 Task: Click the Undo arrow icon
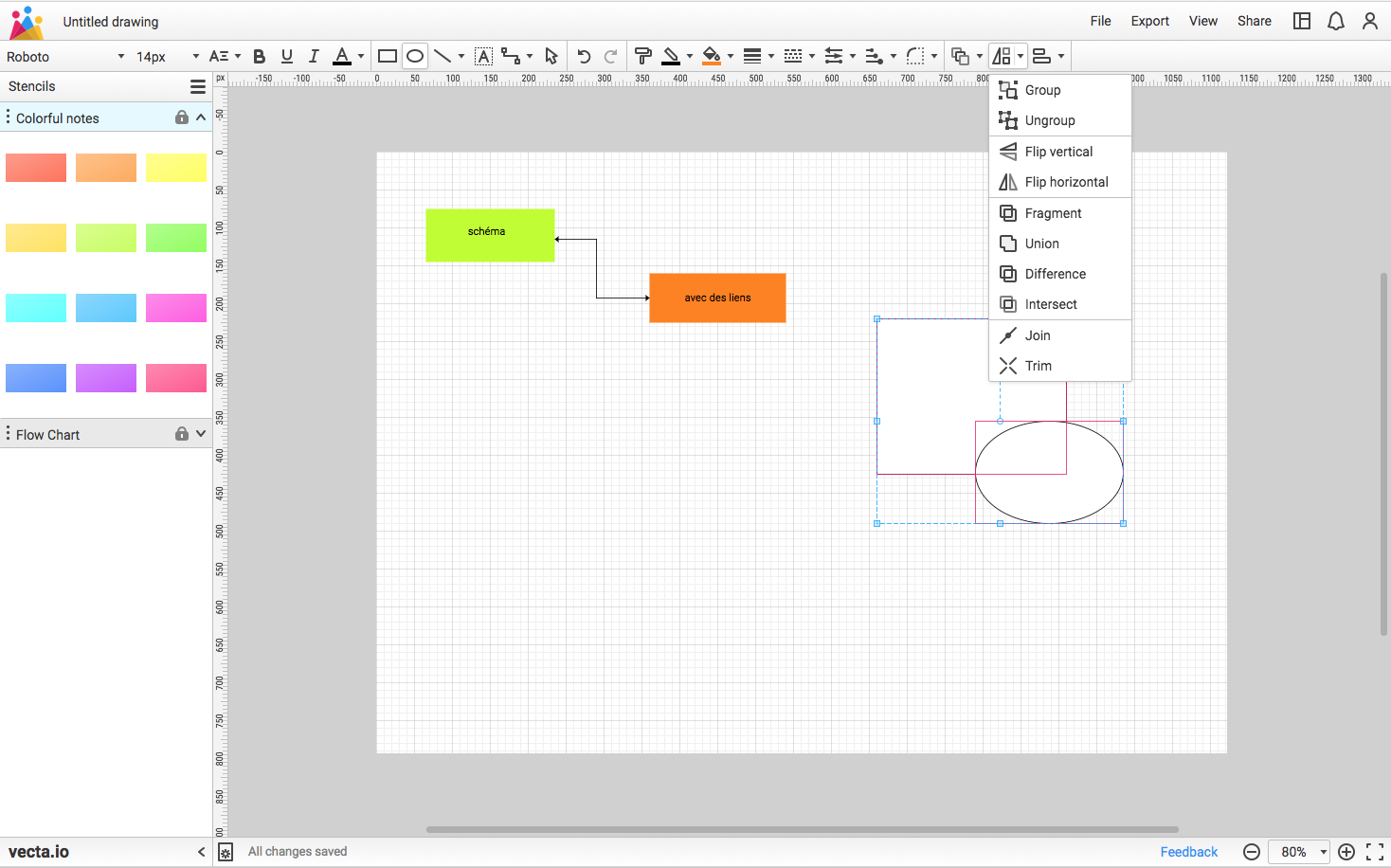(584, 57)
